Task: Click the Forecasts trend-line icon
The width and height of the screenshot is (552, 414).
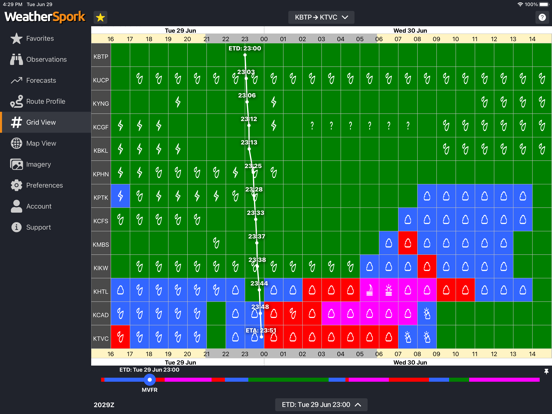Action: pyautogui.click(x=16, y=81)
